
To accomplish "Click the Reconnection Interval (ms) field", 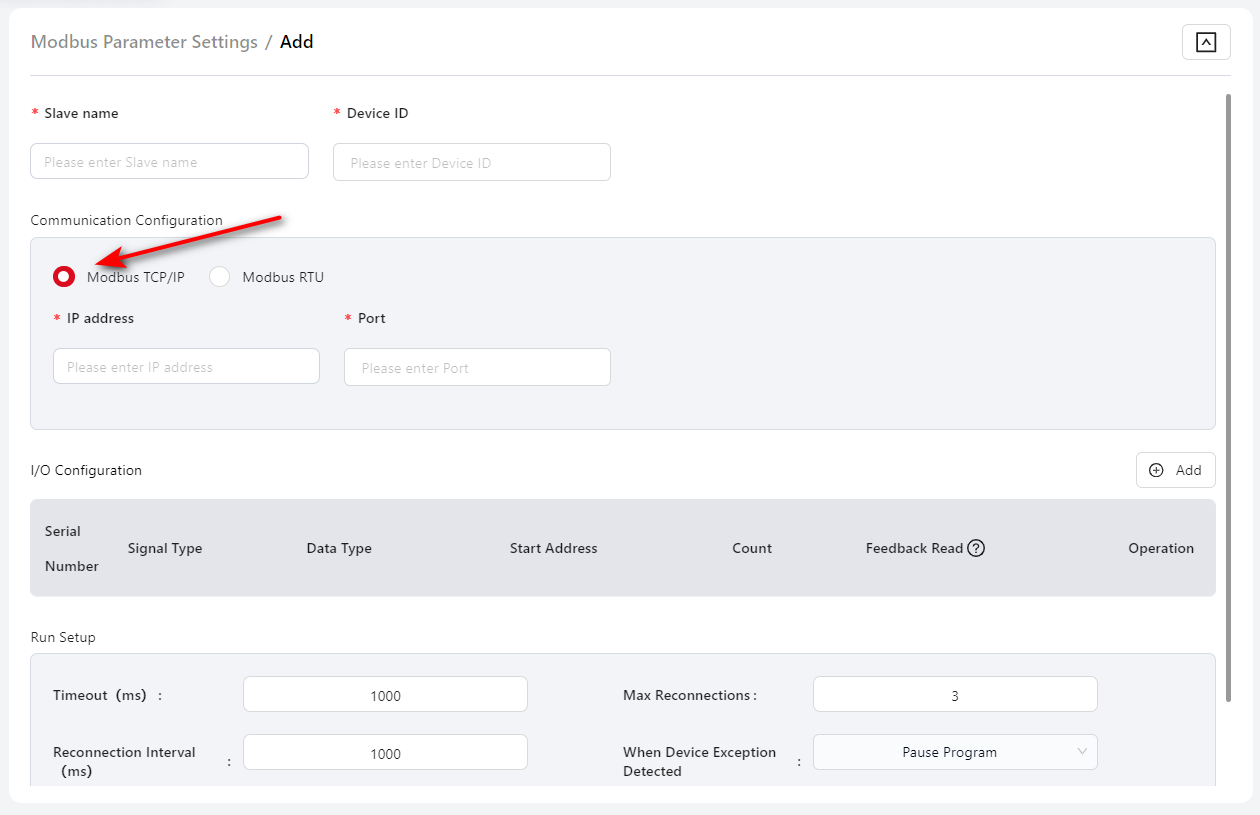I will point(385,753).
